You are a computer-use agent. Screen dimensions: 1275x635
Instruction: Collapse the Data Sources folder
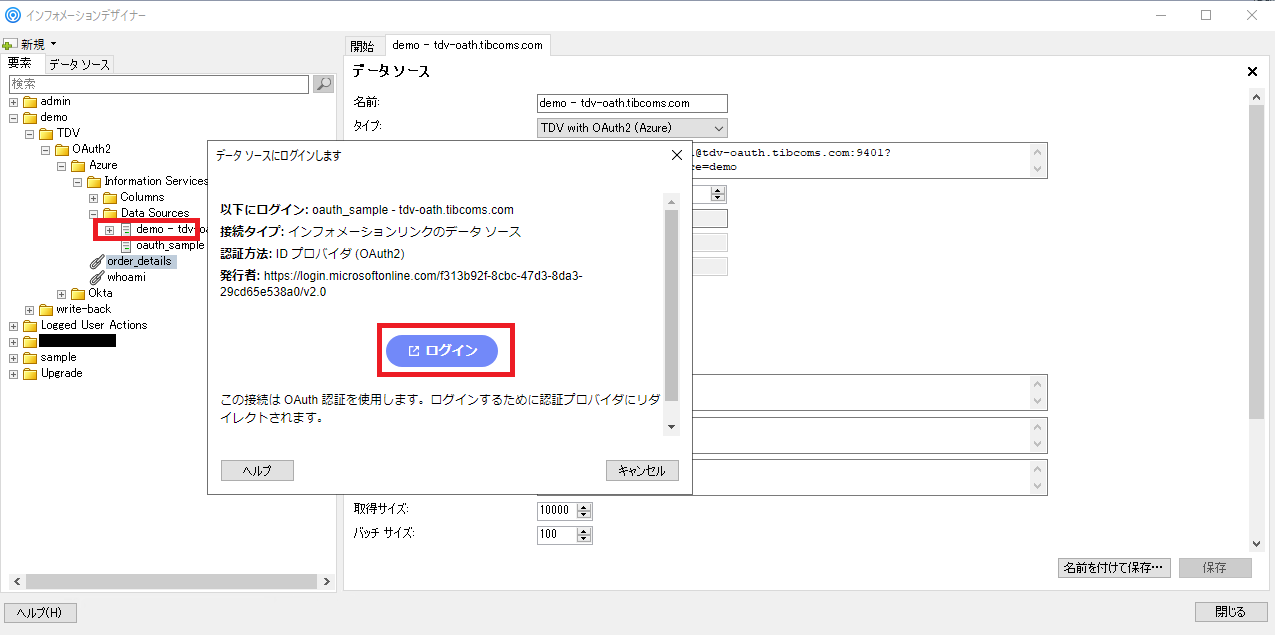pyautogui.click(x=94, y=214)
